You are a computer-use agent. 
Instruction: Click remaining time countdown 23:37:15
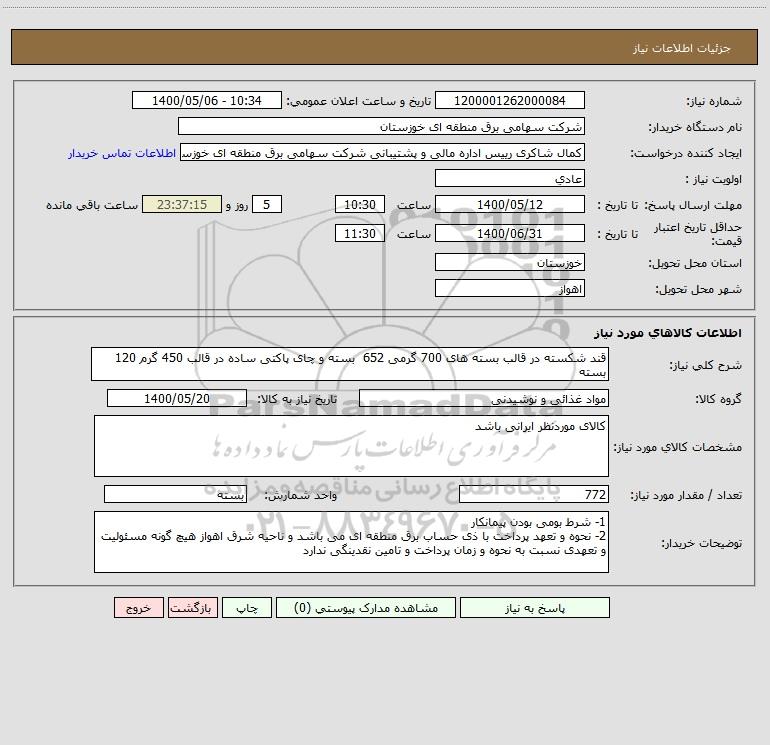[182, 204]
